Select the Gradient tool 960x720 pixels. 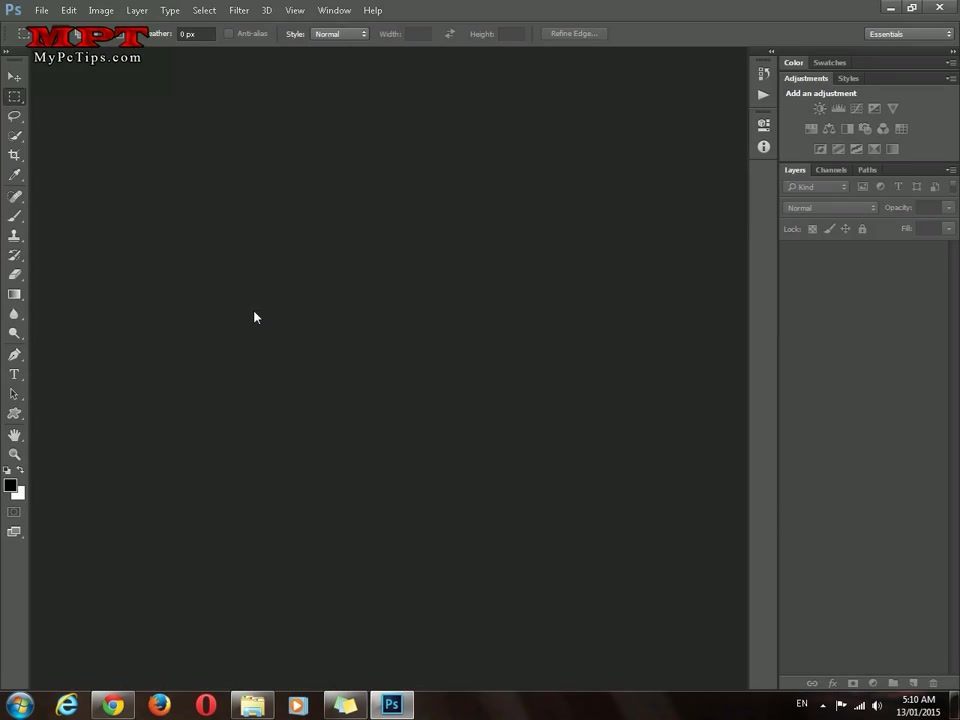coord(14,294)
